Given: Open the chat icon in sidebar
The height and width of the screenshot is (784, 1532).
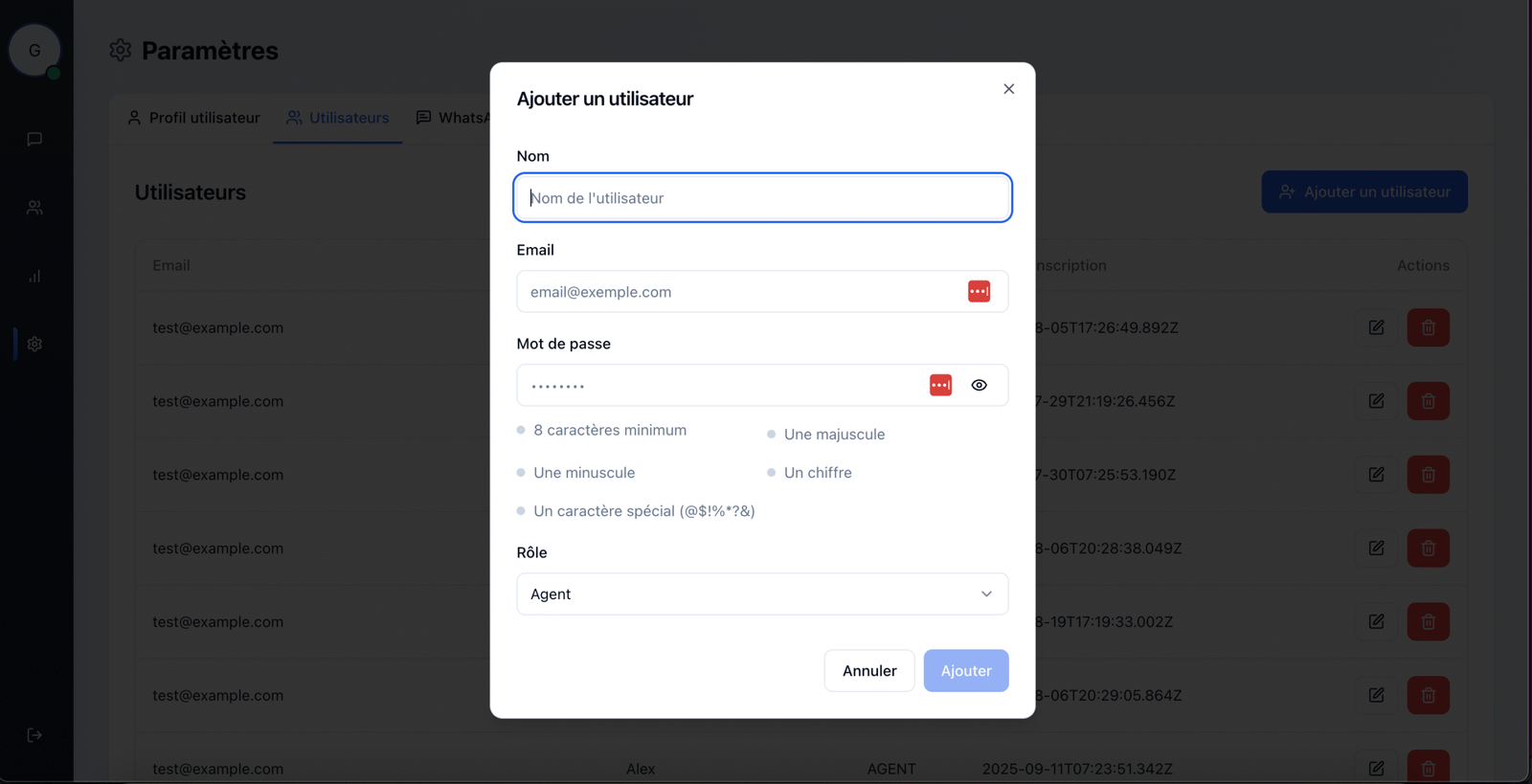Looking at the screenshot, I should tap(34, 140).
